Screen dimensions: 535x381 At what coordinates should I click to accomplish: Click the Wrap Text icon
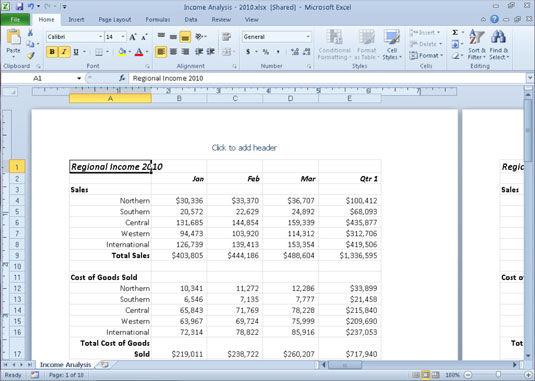pyautogui.click(x=226, y=37)
